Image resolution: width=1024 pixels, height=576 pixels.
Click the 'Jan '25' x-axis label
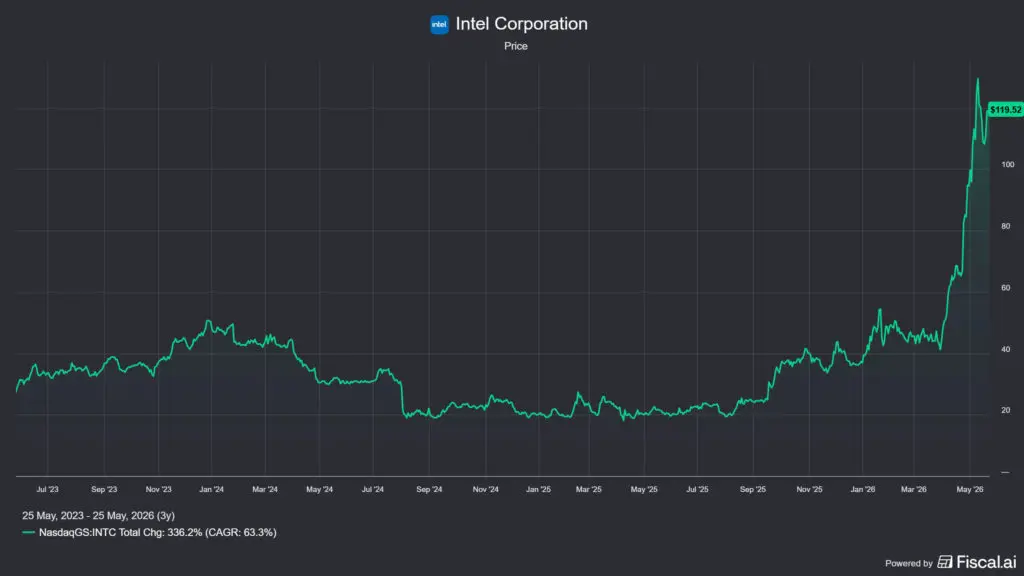[x=538, y=489]
